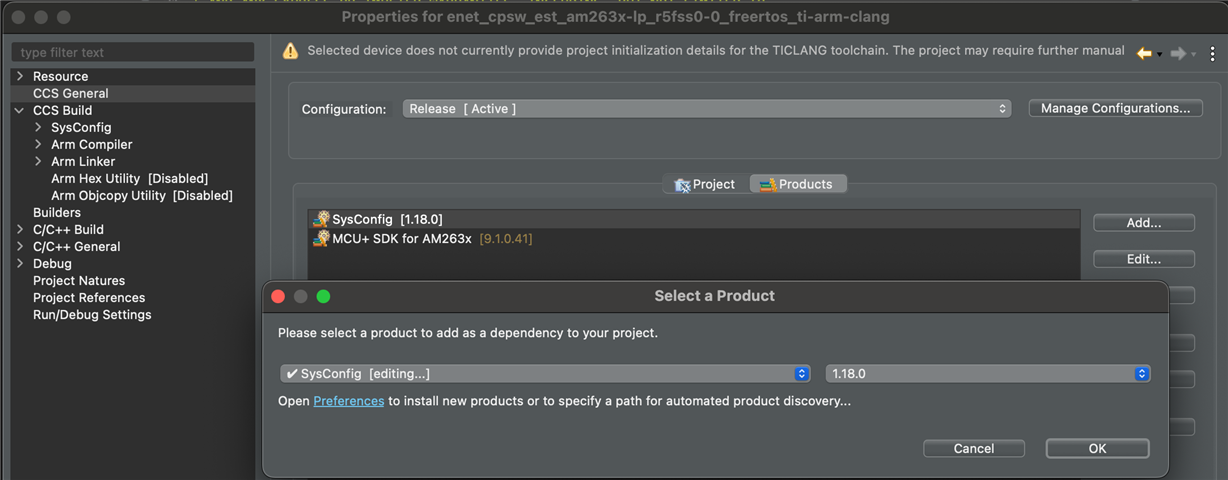
Task: Switch to the Project tab
Action: 705,184
